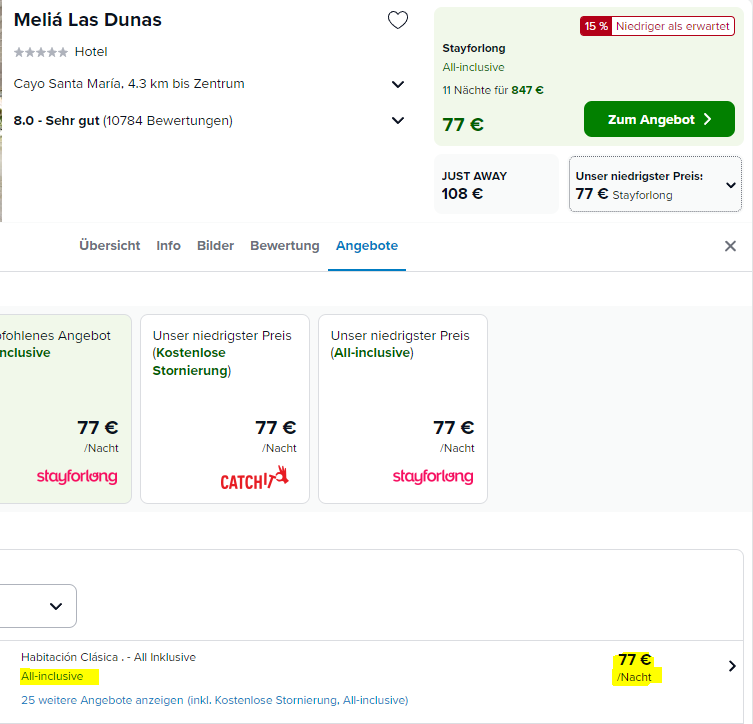Open the Bewertung tab
The height and width of the screenshot is (724, 753).
pos(285,246)
